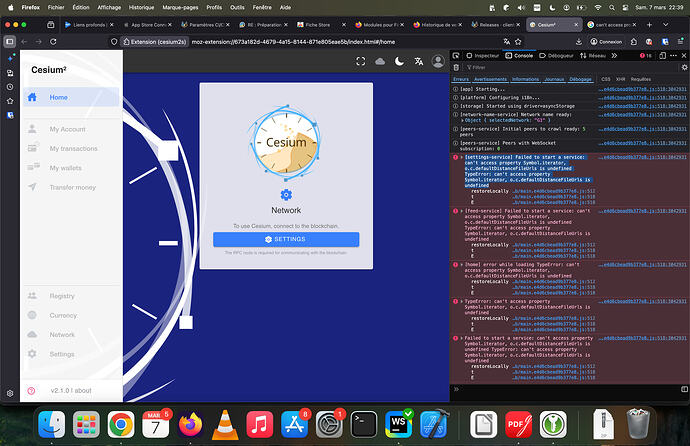
Task: Enter fullscreen with the expand icon
Action: point(362,62)
